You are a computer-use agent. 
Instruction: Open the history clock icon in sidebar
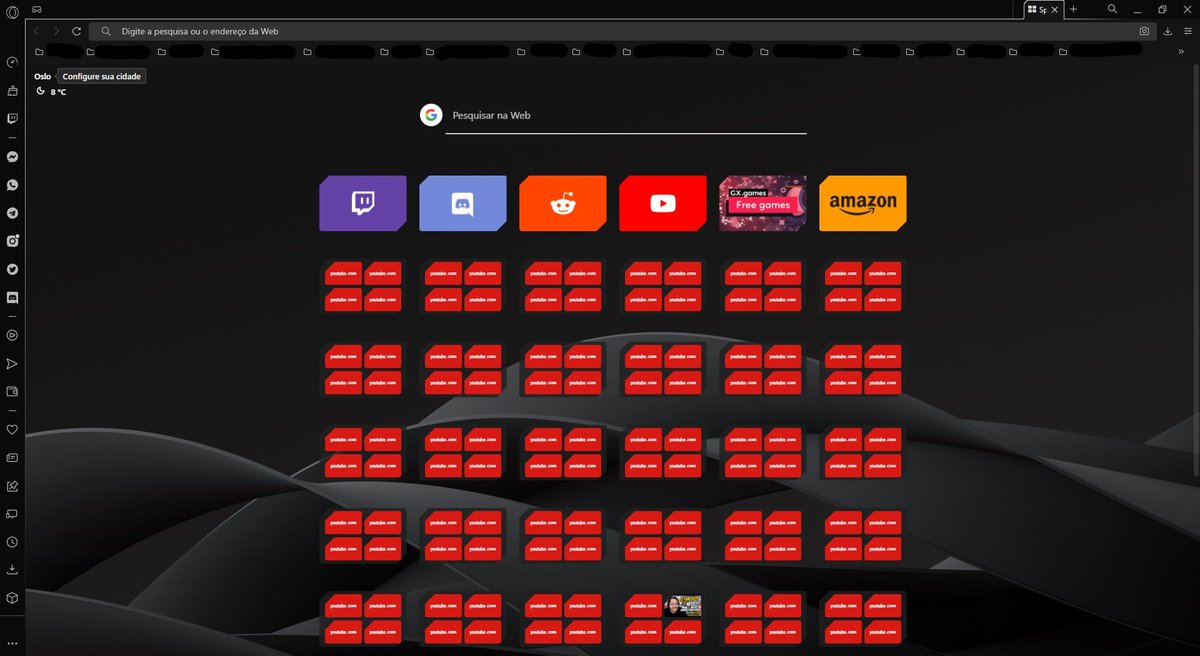click(12, 542)
